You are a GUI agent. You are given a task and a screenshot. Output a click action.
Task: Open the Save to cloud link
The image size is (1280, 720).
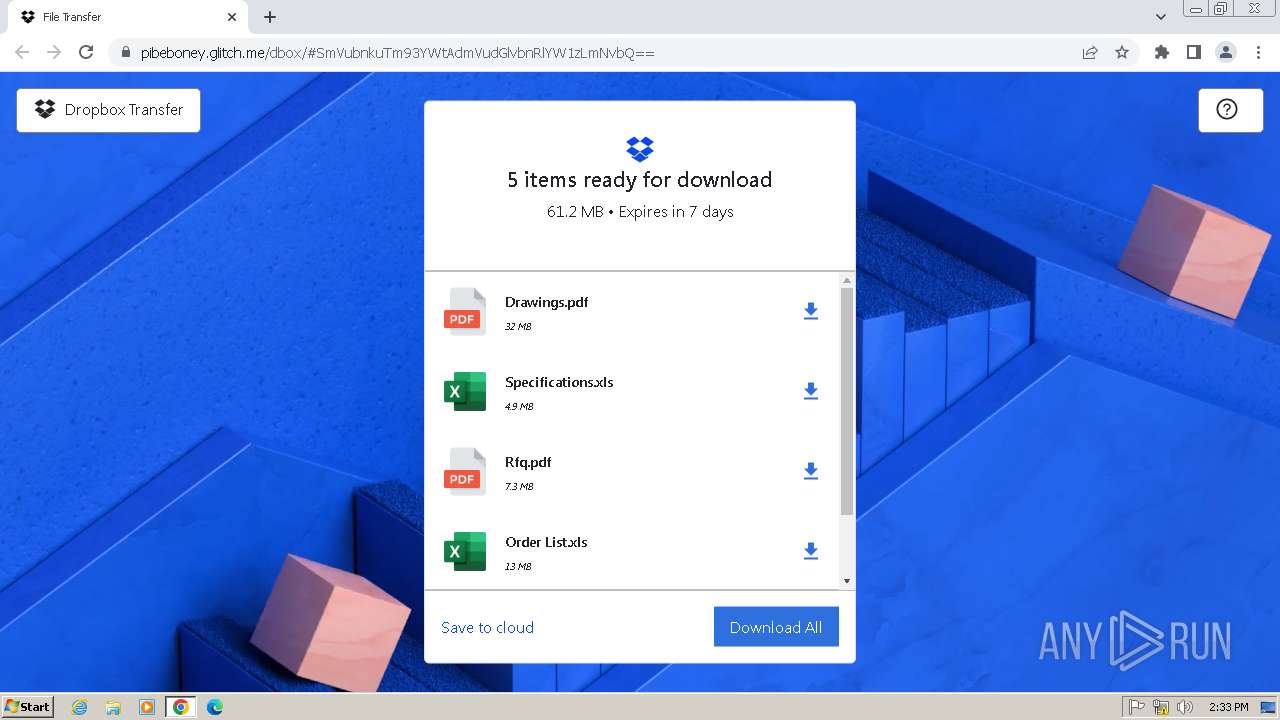[x=487, y=628]
